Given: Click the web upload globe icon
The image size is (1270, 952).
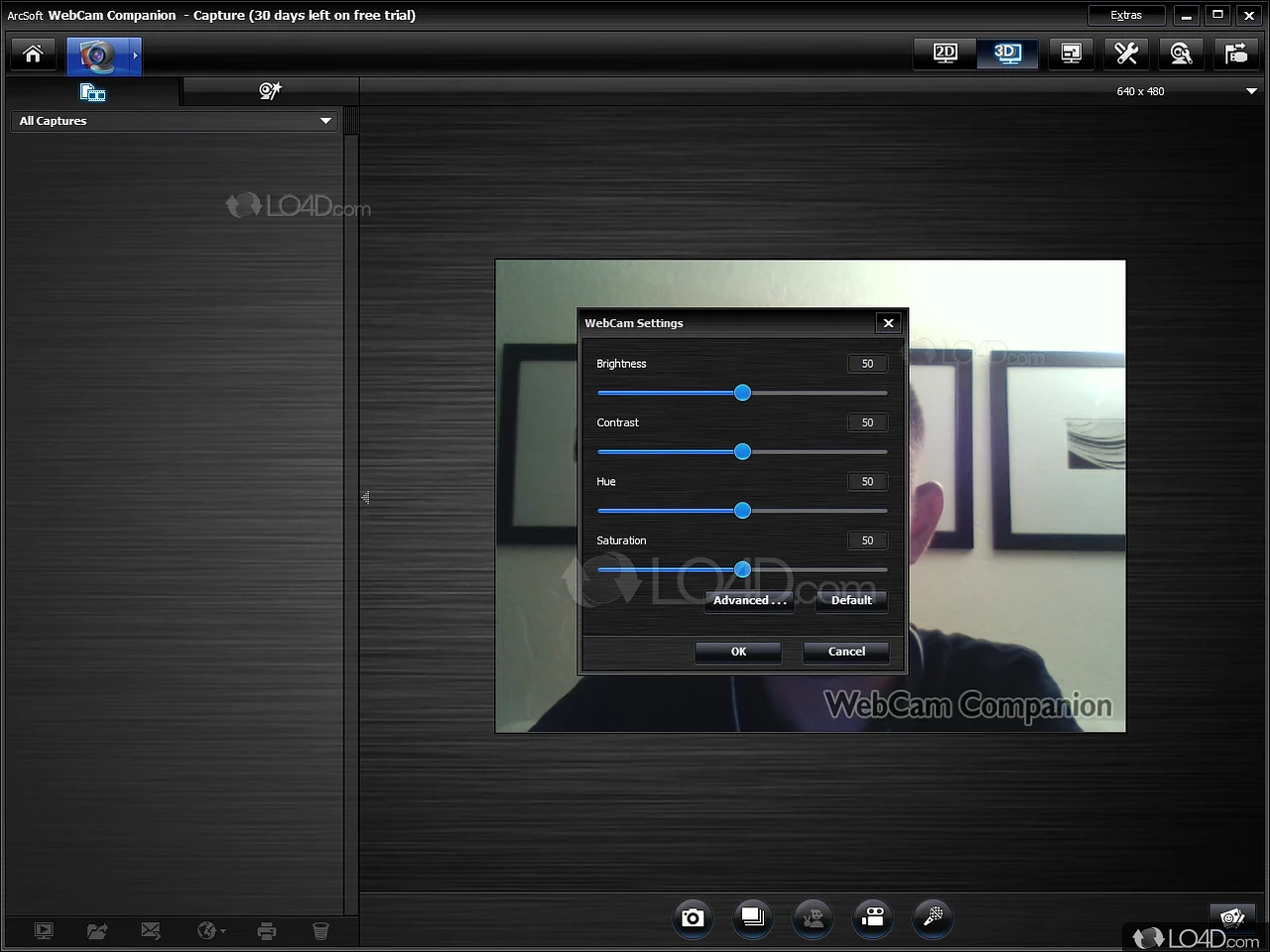Looking at the screenshot, I should tap(210, 930).
